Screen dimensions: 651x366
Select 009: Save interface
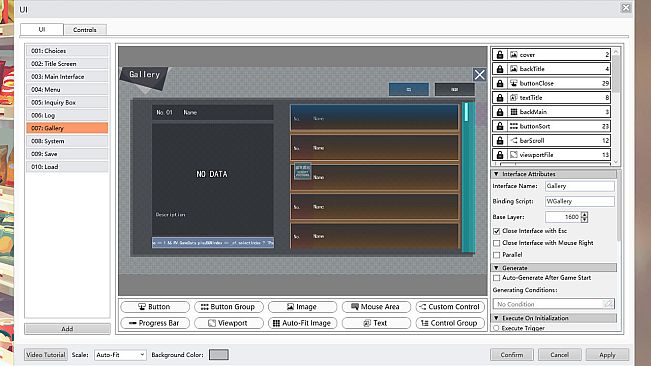click(67, 154)
